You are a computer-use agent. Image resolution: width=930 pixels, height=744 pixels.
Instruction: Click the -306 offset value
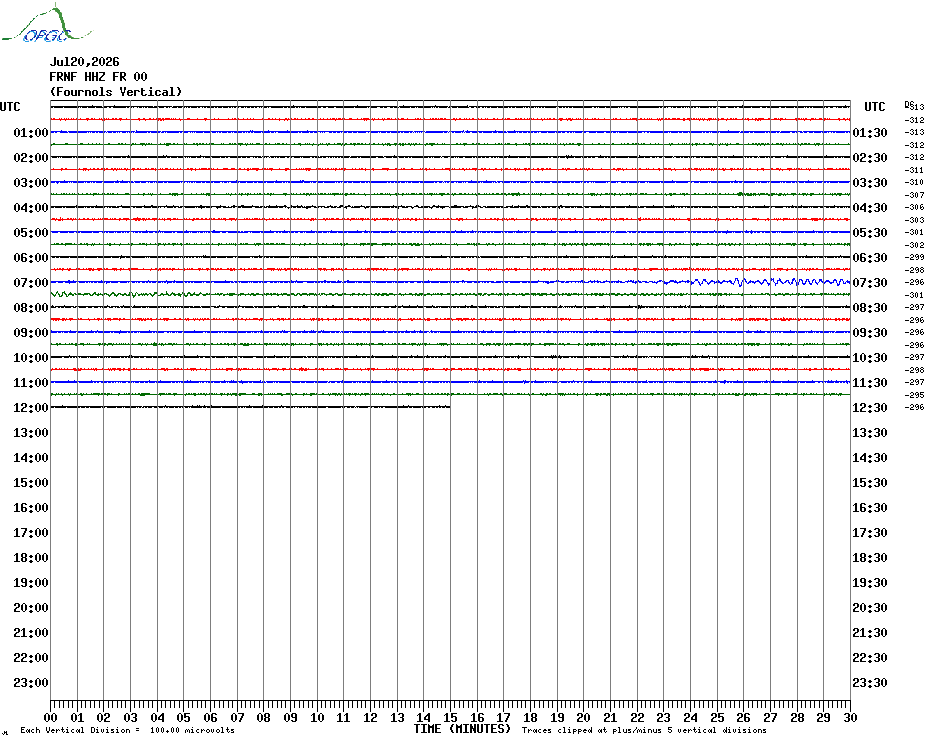915,208
